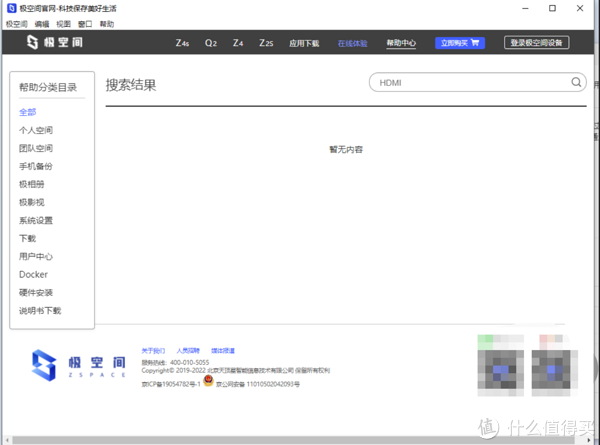The width and height of the screenshot is (600, 445).
Task: Click the blue 立即购买 button
Action: (460, 43)
